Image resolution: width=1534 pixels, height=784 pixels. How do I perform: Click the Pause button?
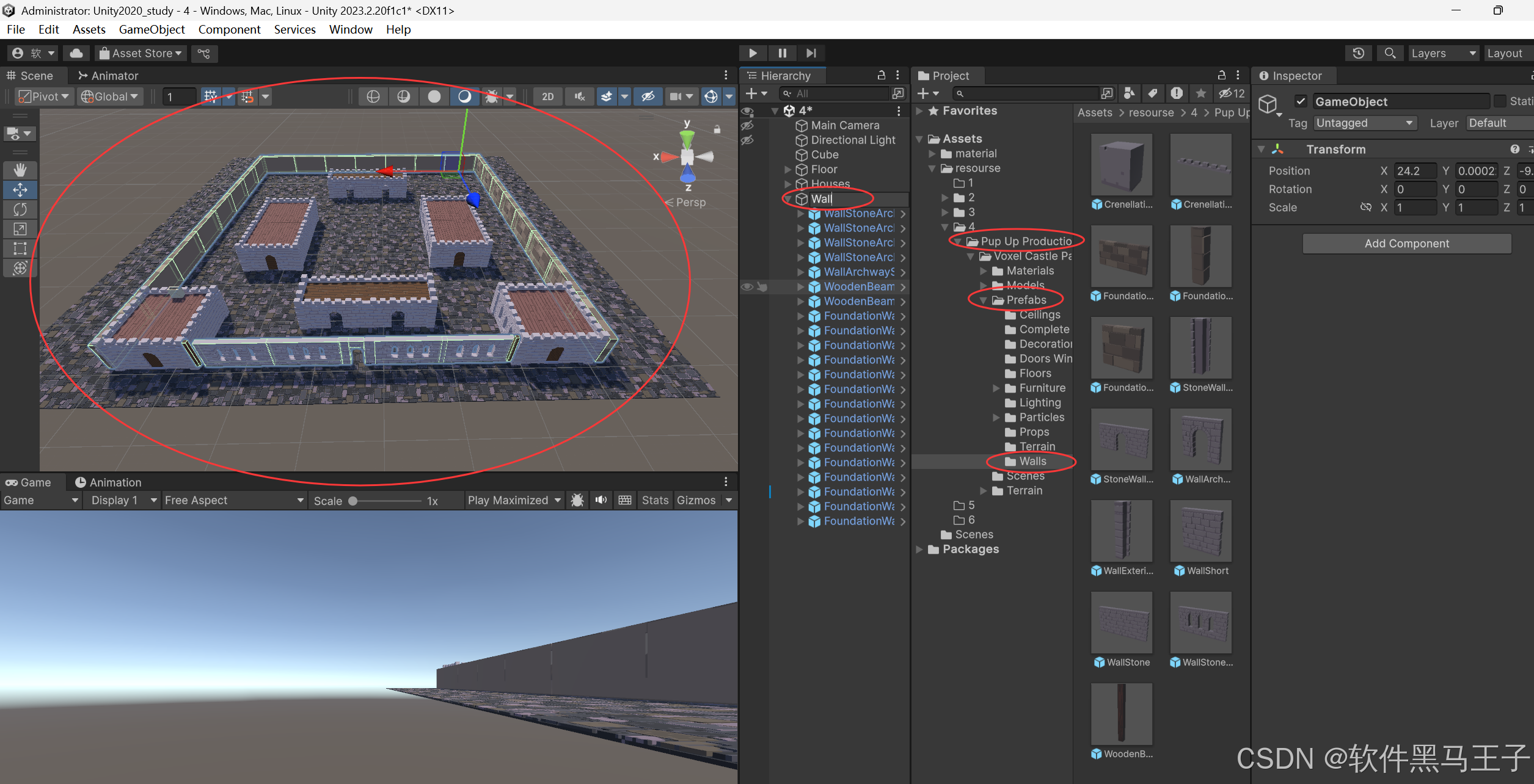click(x=782, y=53)
